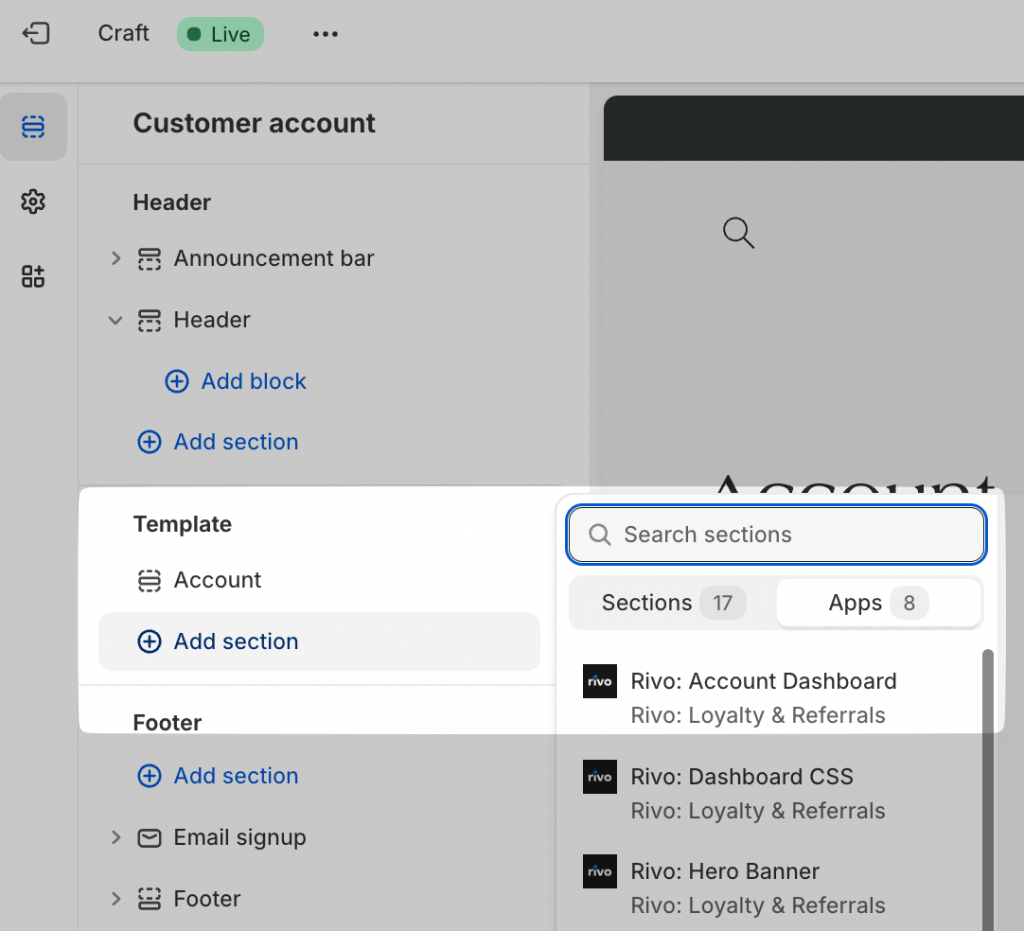Switch to the Apps tab
The width and height of the screenshot is (1024, 931).
click(878, 603)
